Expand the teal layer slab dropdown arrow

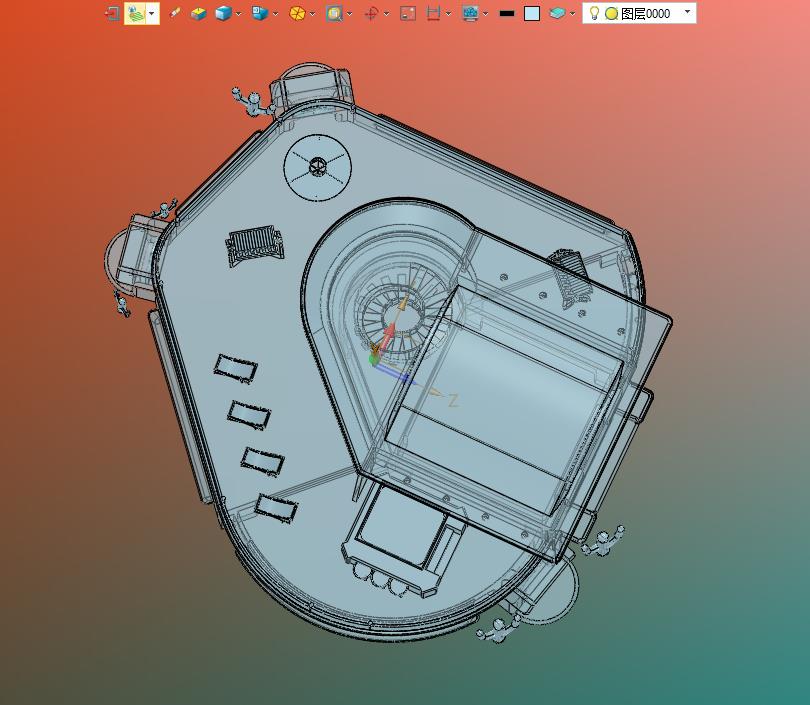click(572, 14)
